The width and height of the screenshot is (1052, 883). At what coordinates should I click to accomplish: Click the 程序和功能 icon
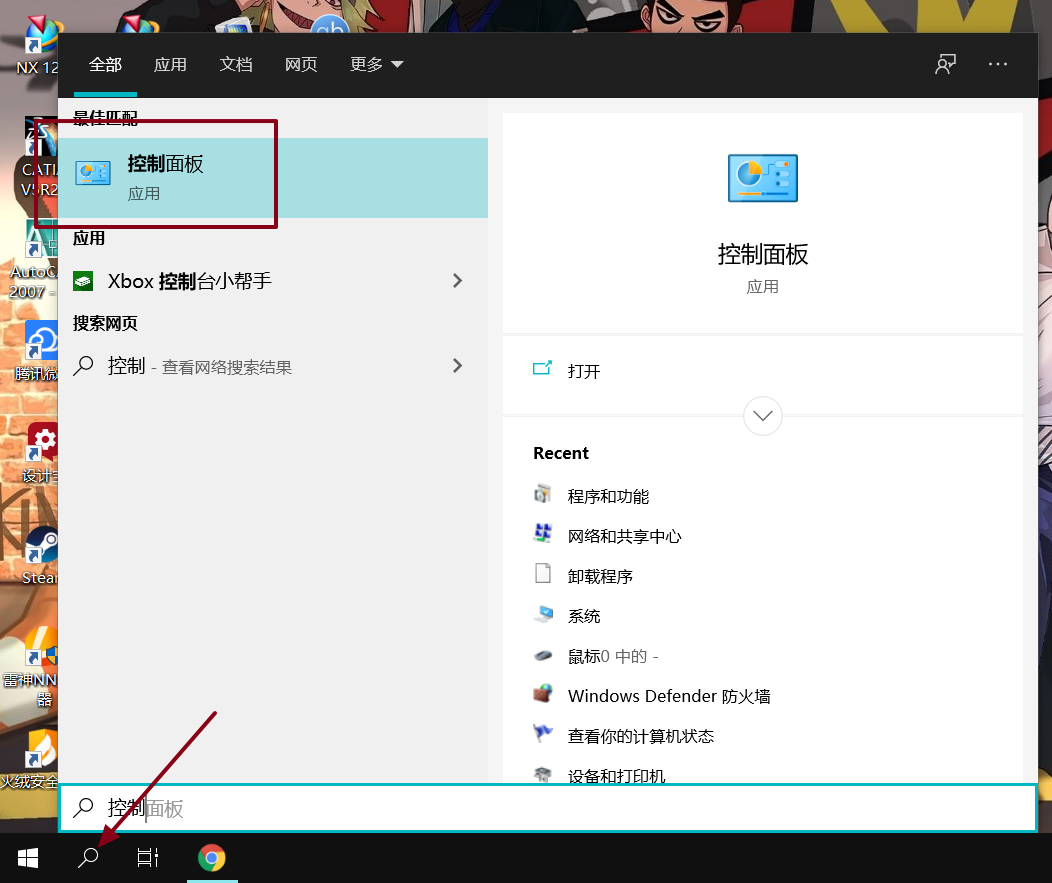pos(543,495)
